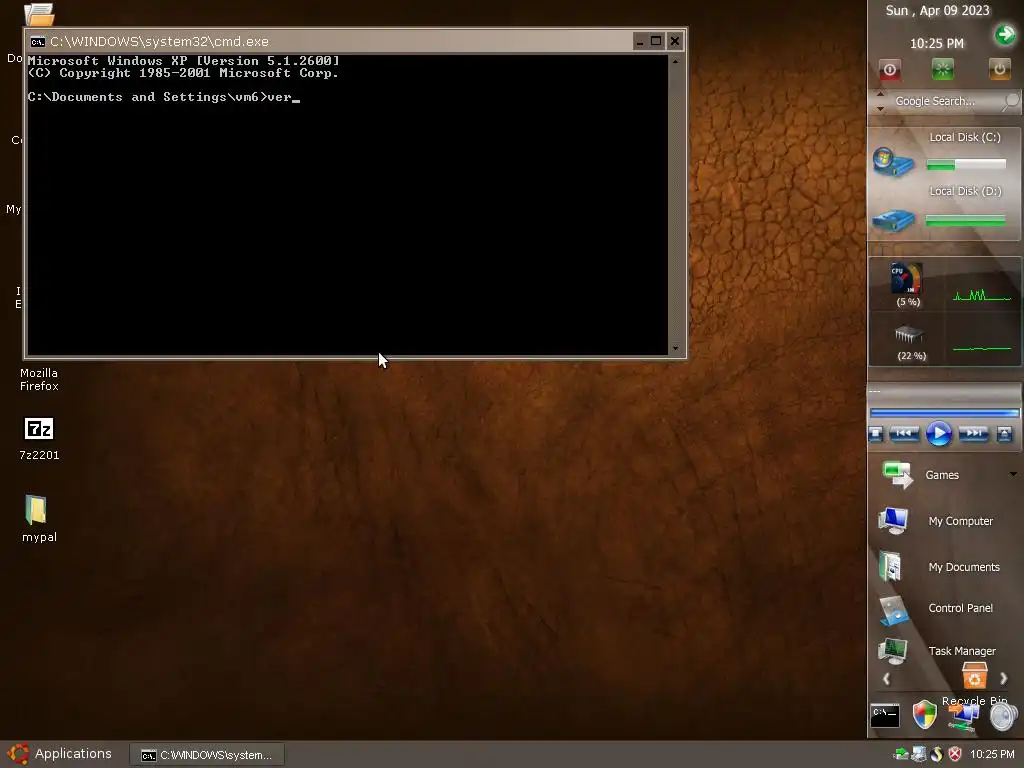Click the magnifying glass search icon
Viewport: 1024px width, 768px height.
tap(1010, 101)
